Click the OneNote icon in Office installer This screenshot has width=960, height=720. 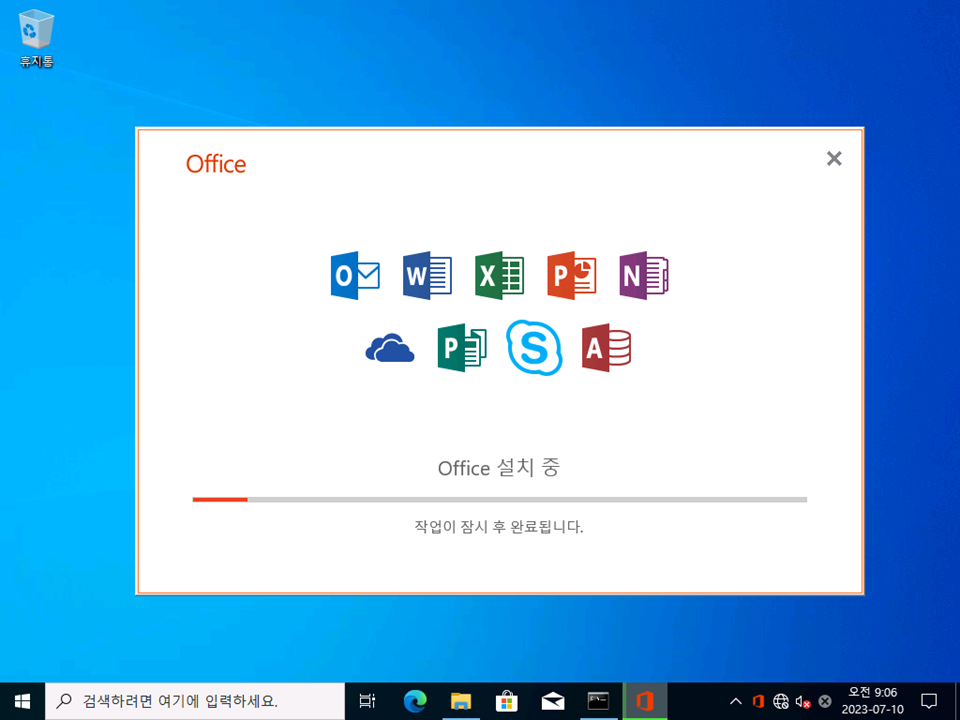[x=644, y=275]
